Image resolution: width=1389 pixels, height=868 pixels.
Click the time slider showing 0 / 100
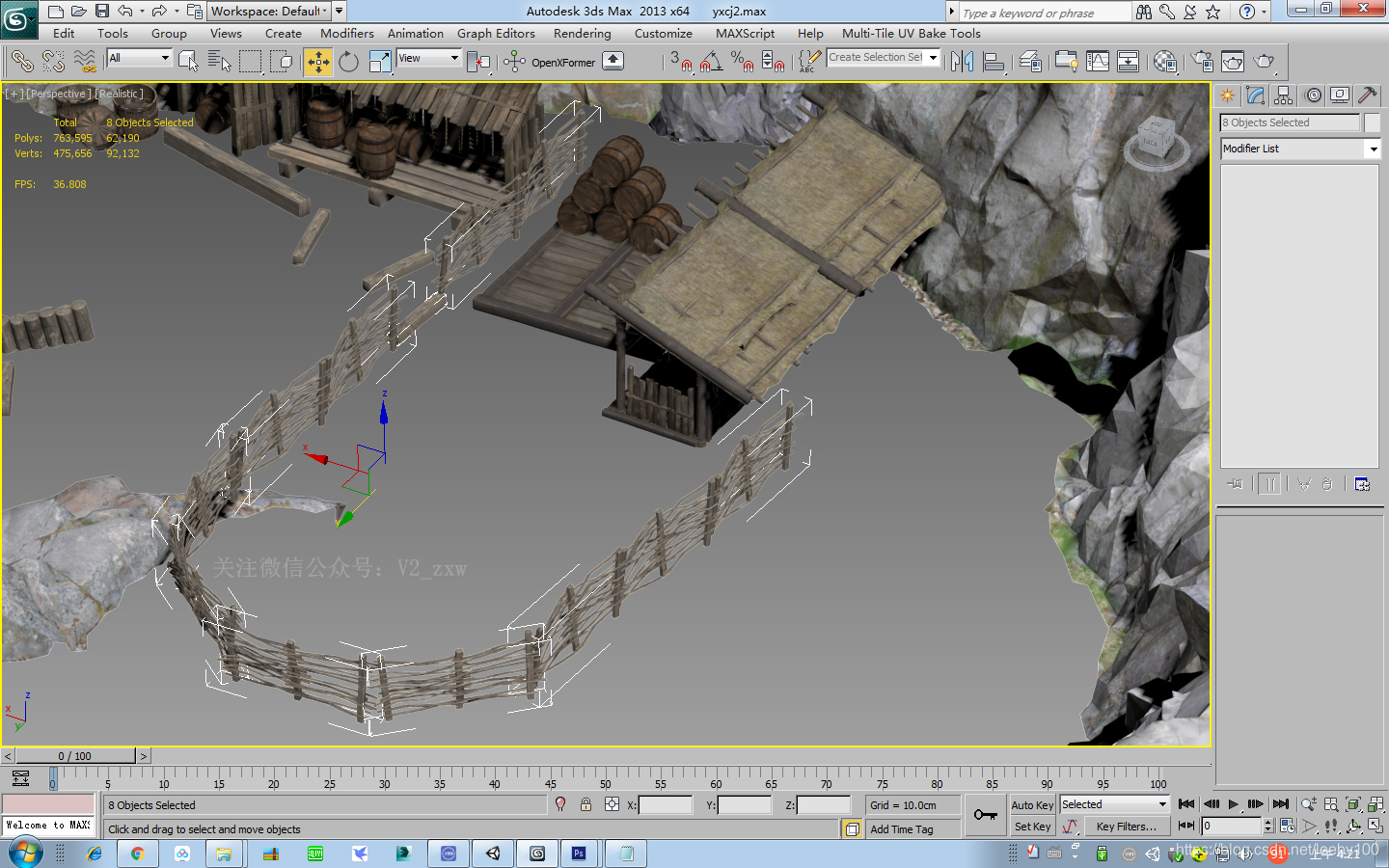(x=75, y=756)
